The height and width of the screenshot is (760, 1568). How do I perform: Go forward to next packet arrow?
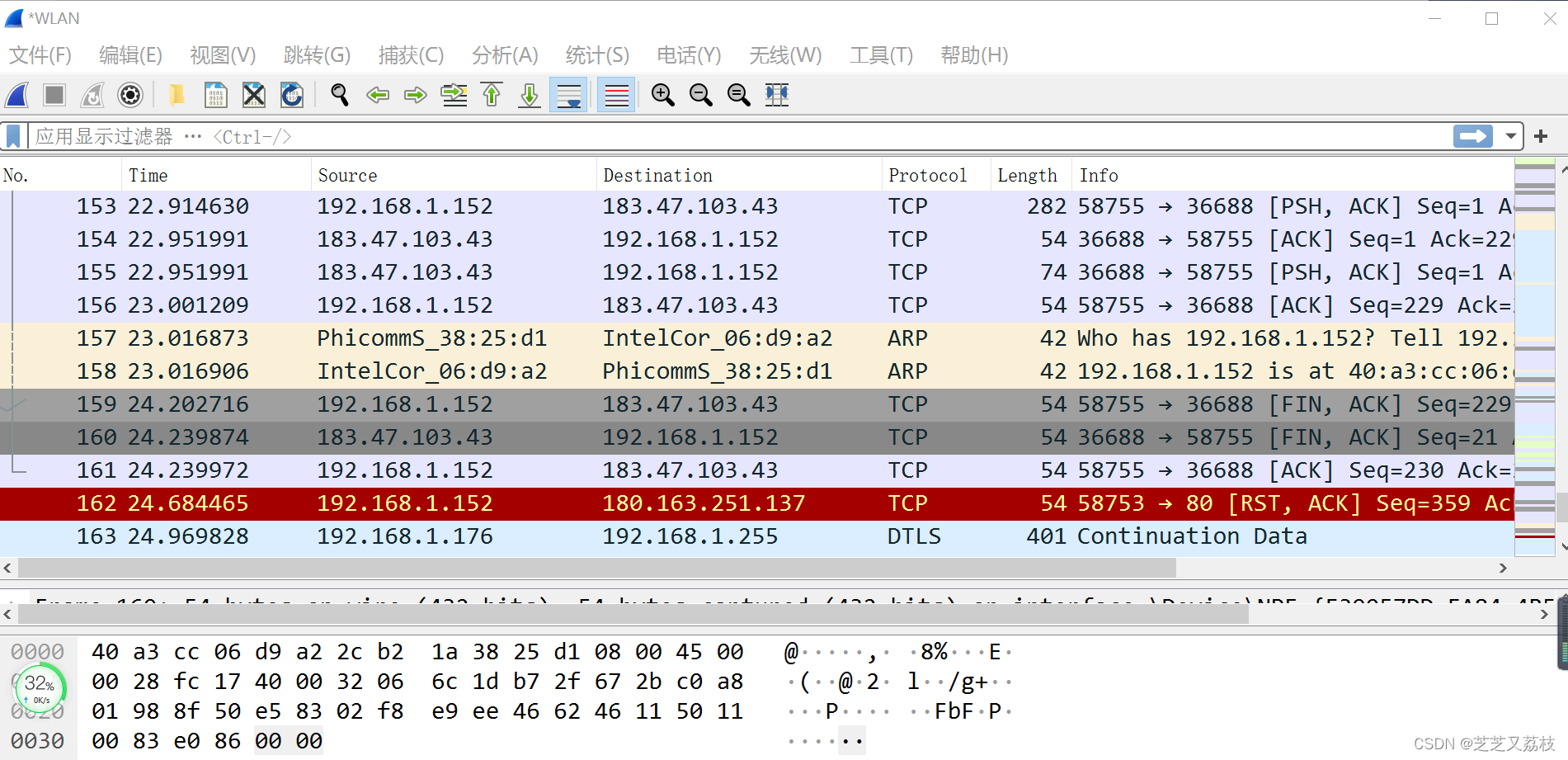415,95
